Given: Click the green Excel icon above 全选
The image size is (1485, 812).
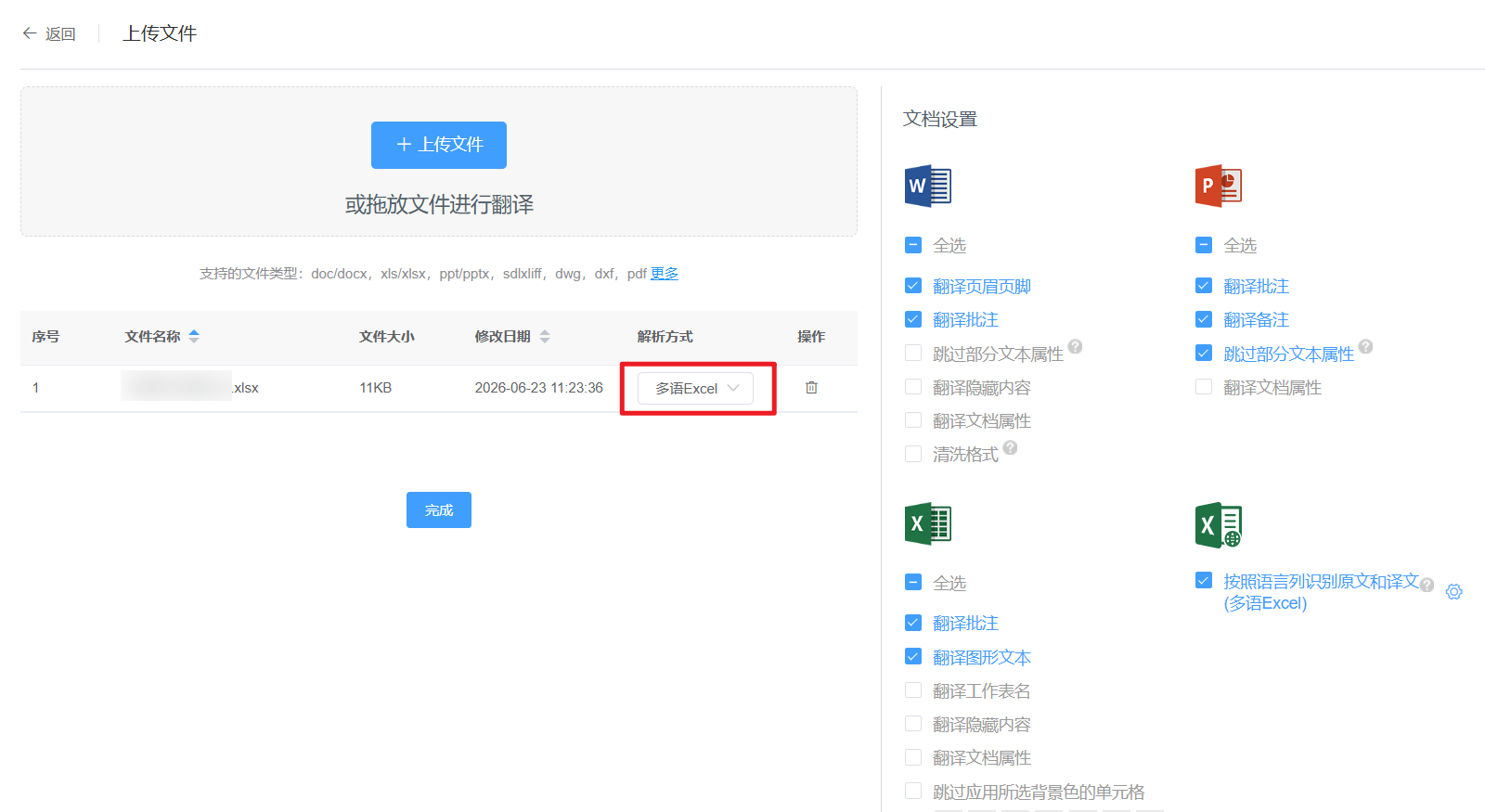Looking at the screenshot, I should pyautogui.click(x=927, y=524).
